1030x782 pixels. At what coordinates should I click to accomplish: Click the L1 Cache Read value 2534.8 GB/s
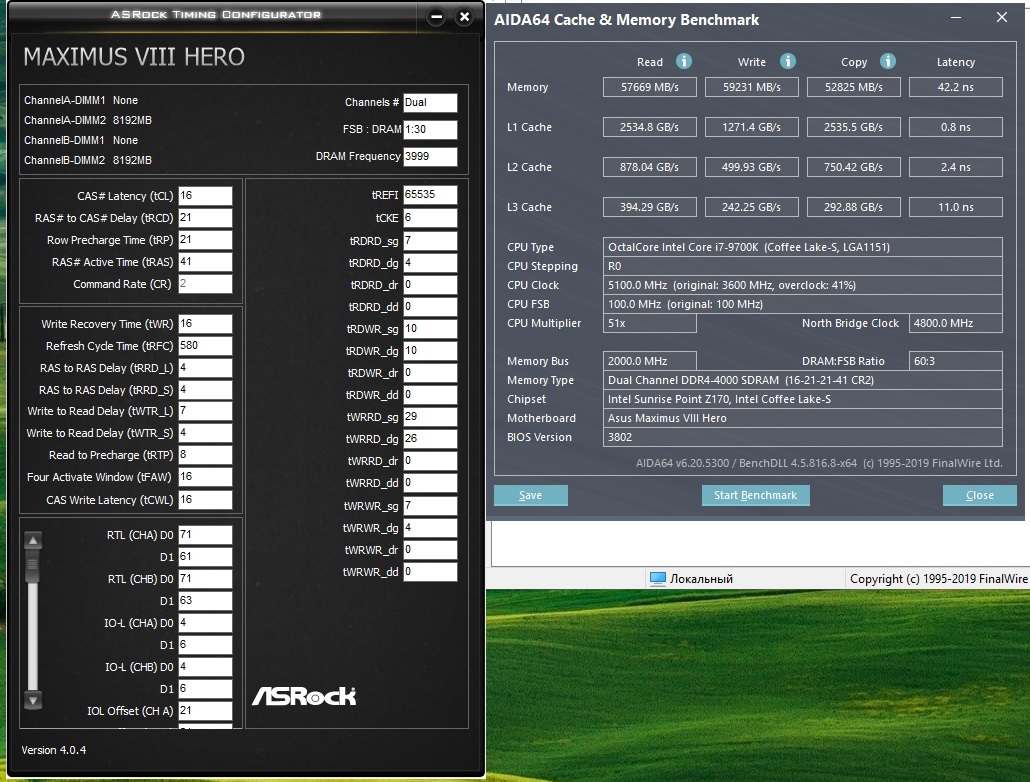point(650,127)
